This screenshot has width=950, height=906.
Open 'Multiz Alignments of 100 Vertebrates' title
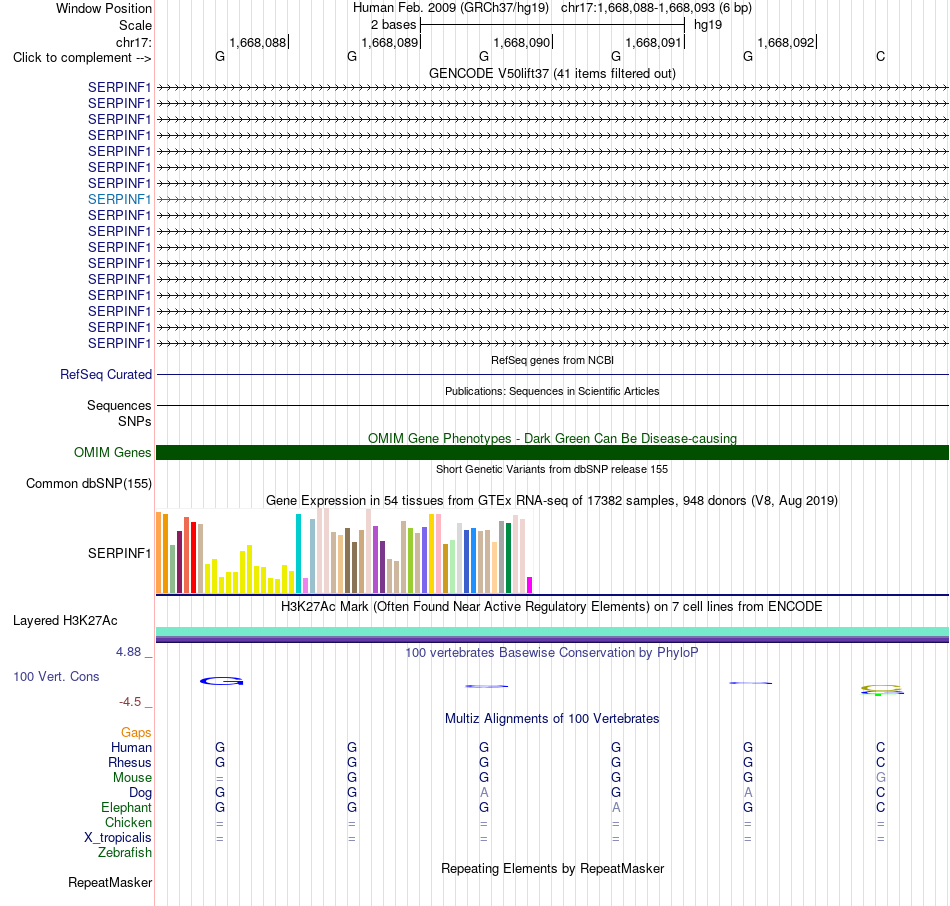point(552,719)
